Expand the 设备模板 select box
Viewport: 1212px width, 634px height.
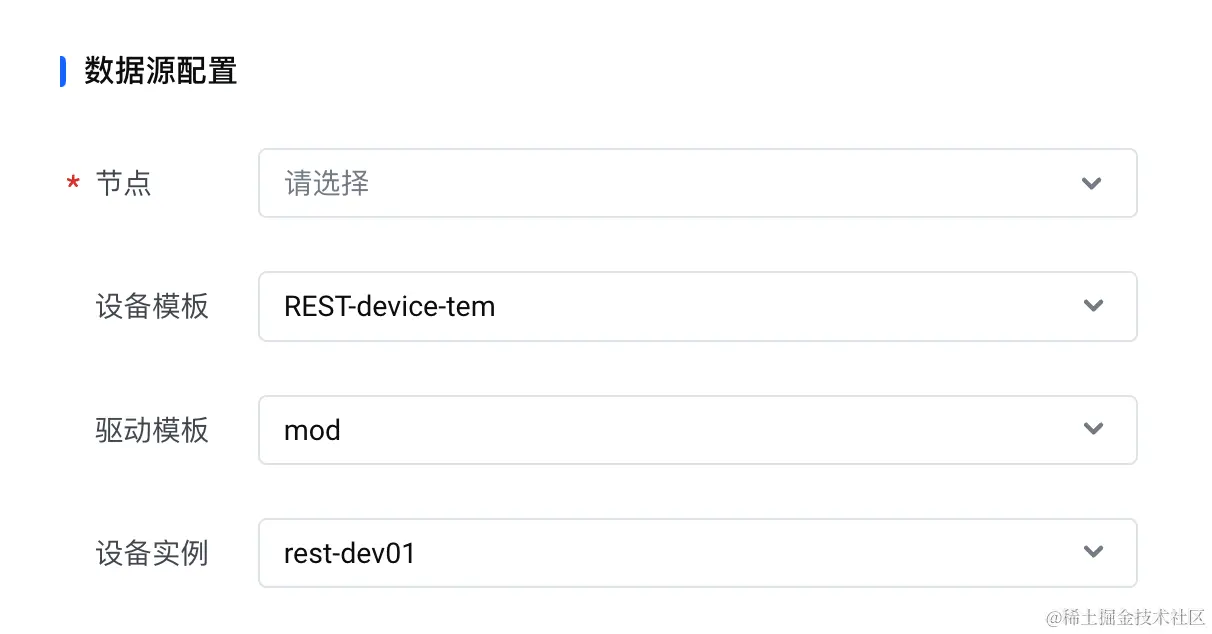point(697,306)
